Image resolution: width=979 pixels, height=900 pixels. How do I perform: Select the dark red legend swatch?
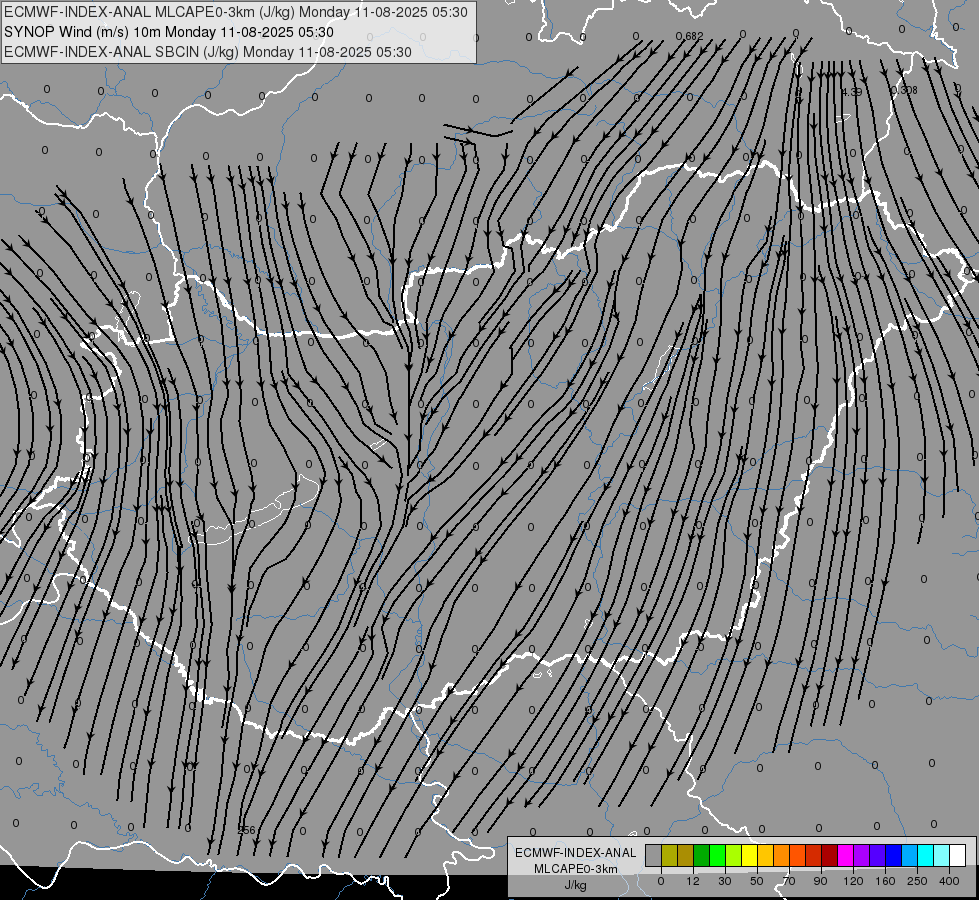tap(830, 855)
